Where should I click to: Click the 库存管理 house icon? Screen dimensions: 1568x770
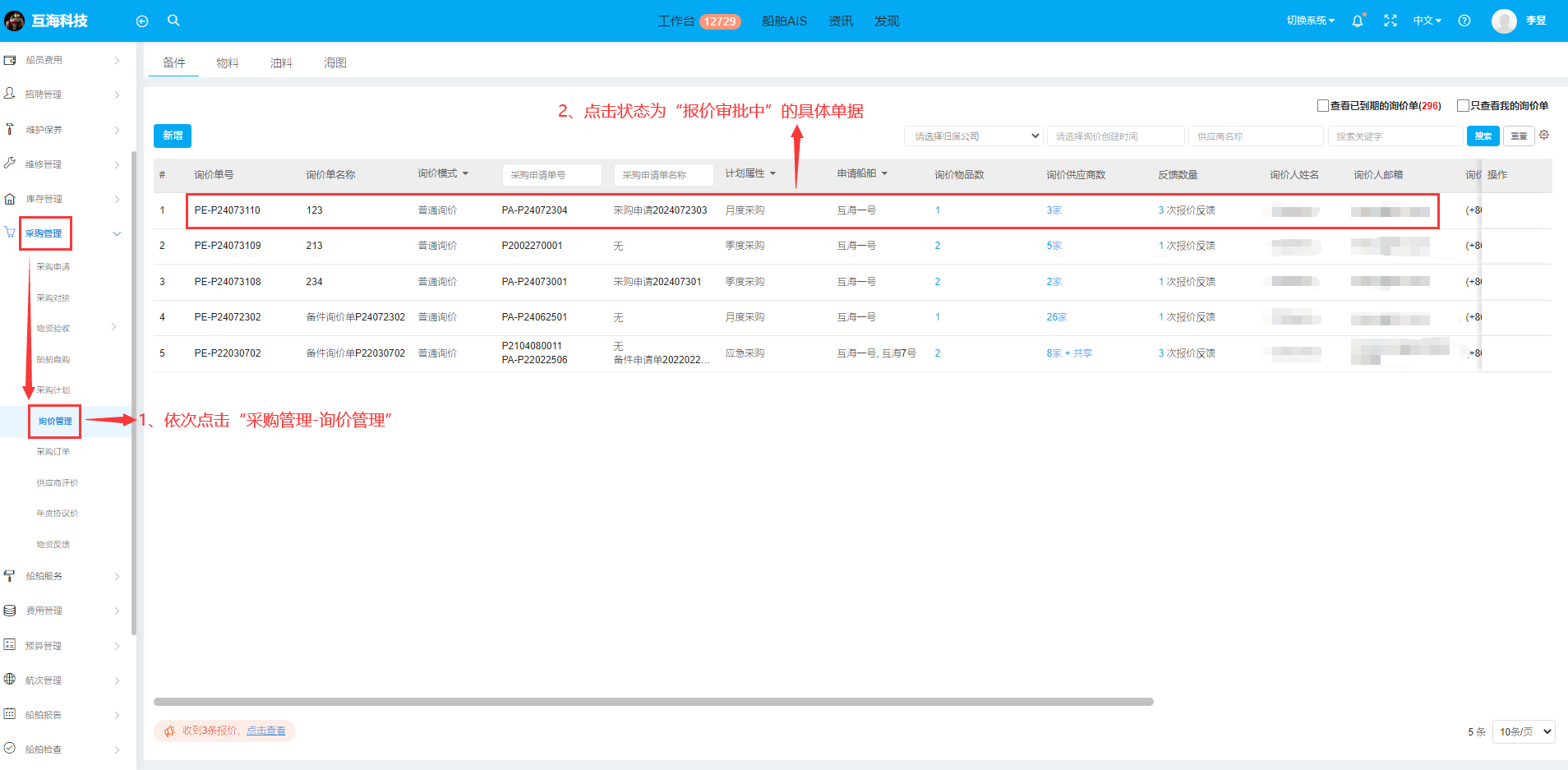coord(10,199)
